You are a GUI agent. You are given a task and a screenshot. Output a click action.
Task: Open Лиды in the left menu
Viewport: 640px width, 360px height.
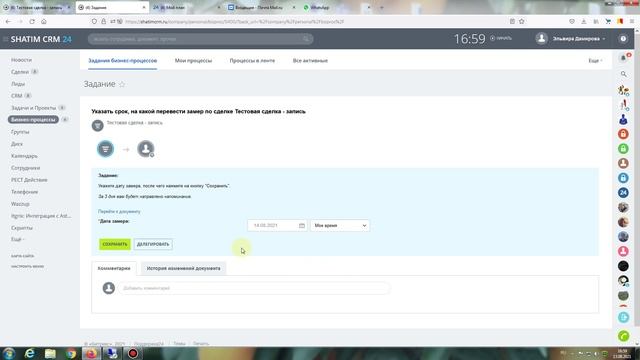tap(18, 84)
